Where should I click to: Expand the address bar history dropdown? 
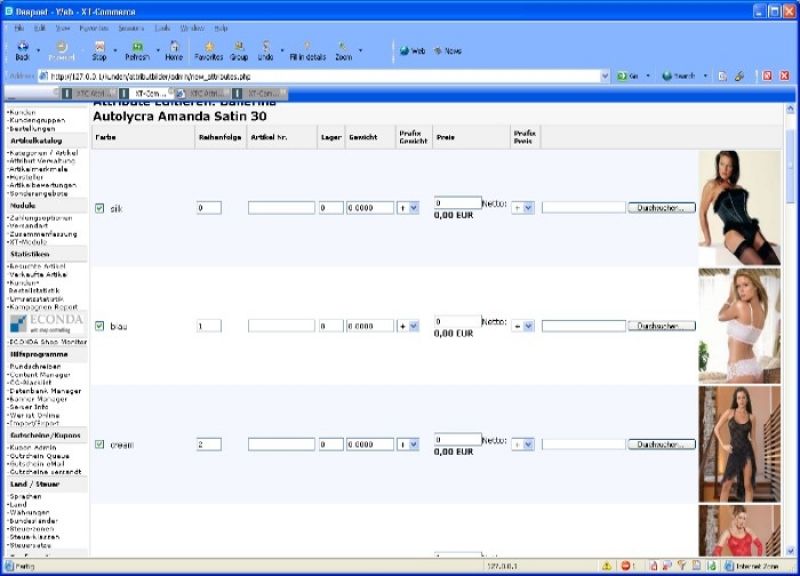(x=605, y=76)
